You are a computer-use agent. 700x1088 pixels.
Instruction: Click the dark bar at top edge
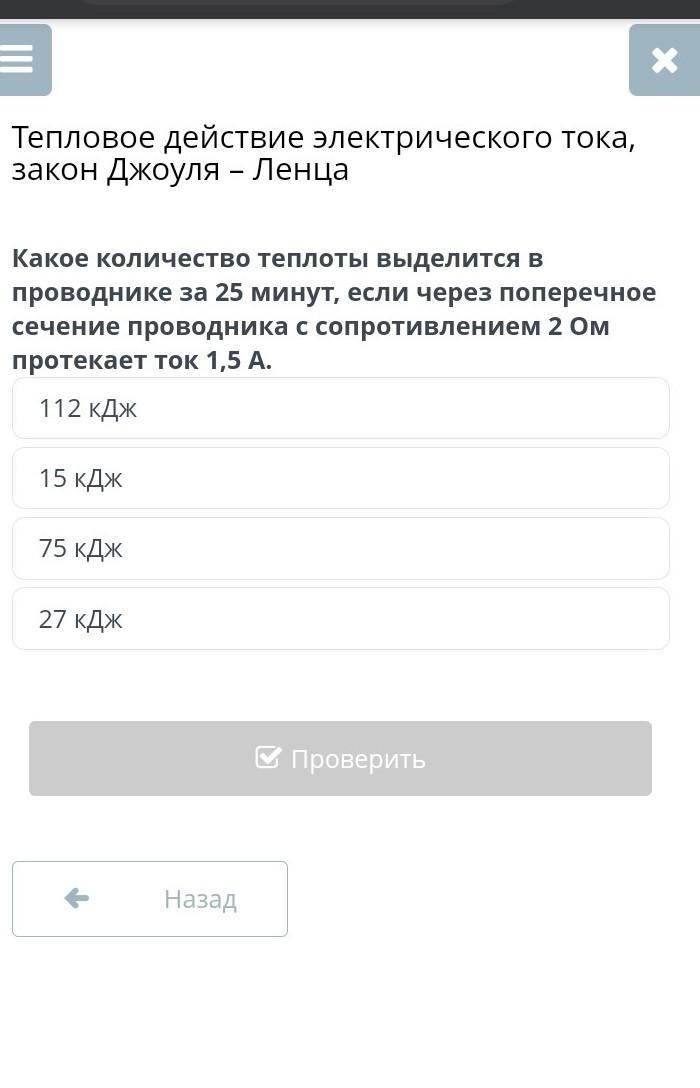point(350,8)
